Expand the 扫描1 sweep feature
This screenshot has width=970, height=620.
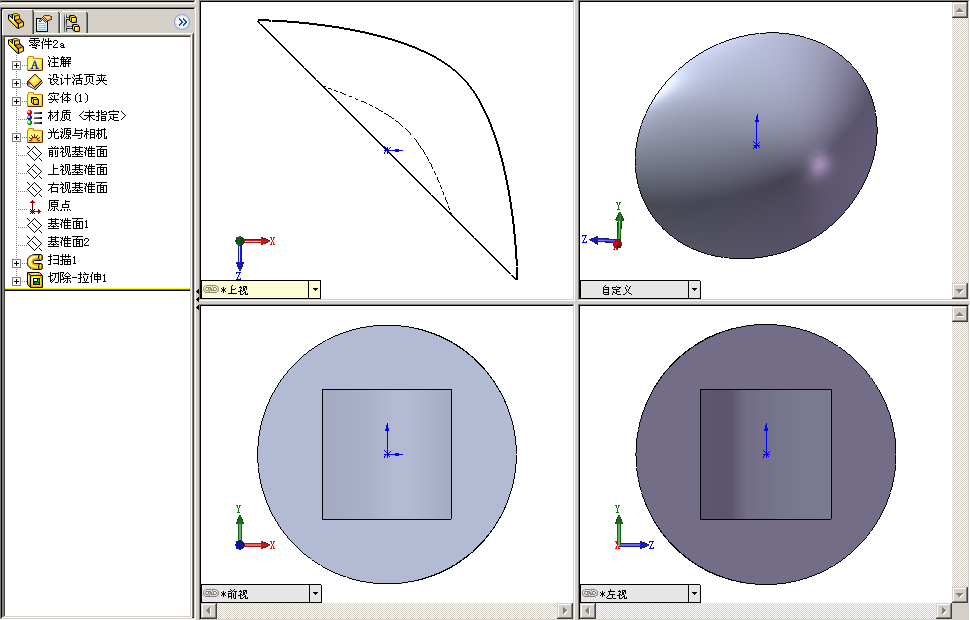(16, 262)
